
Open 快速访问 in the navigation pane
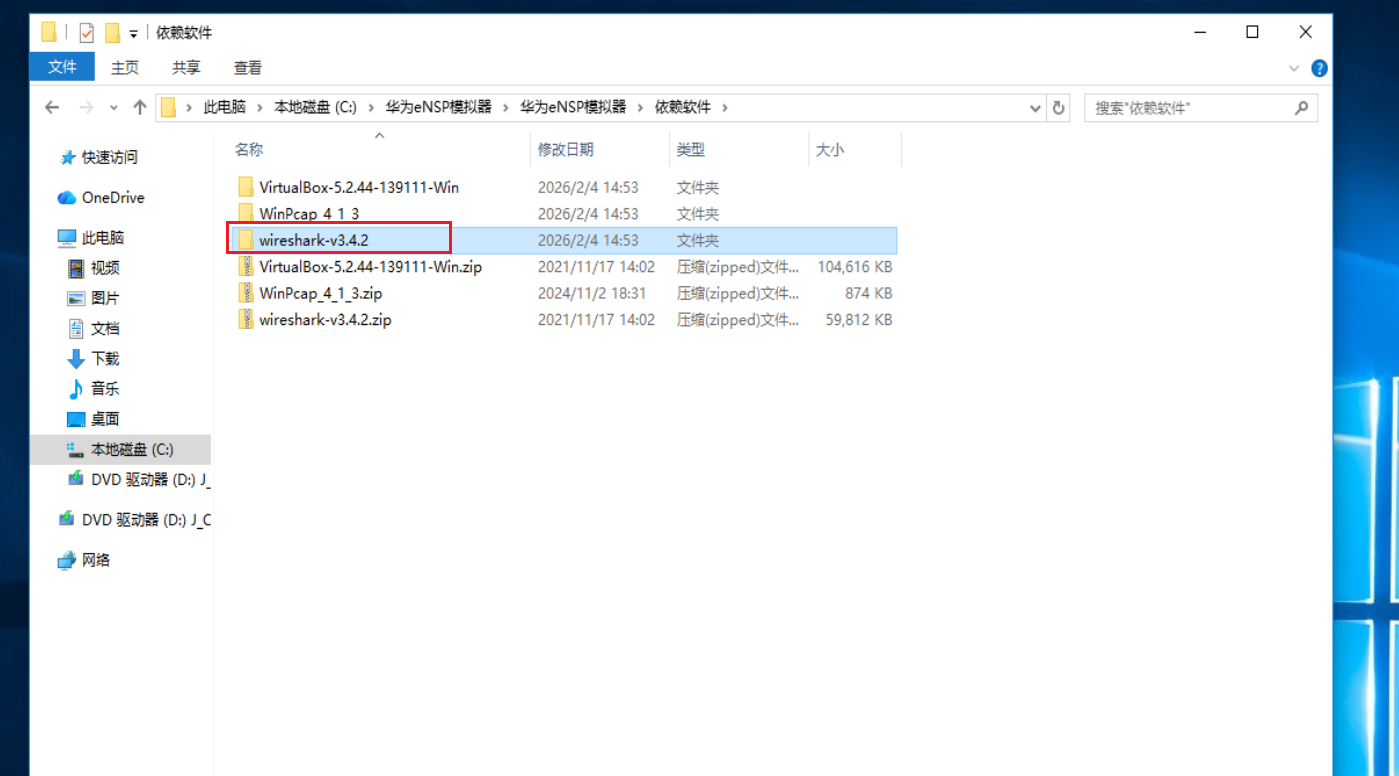[110, 157]
